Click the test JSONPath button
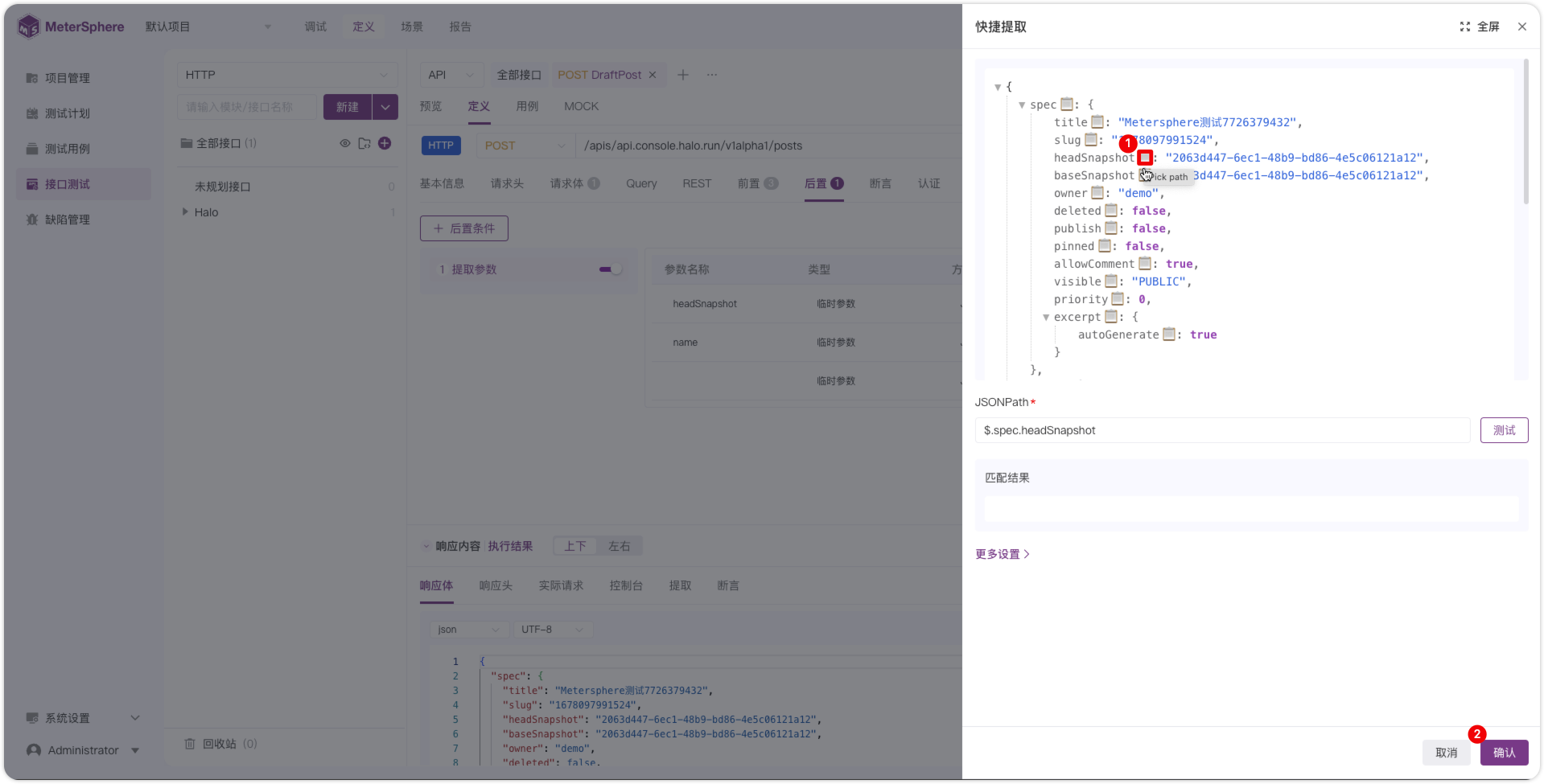Image resolution: width=1544 pixels, height=784 pixels. coord(1504,430)
